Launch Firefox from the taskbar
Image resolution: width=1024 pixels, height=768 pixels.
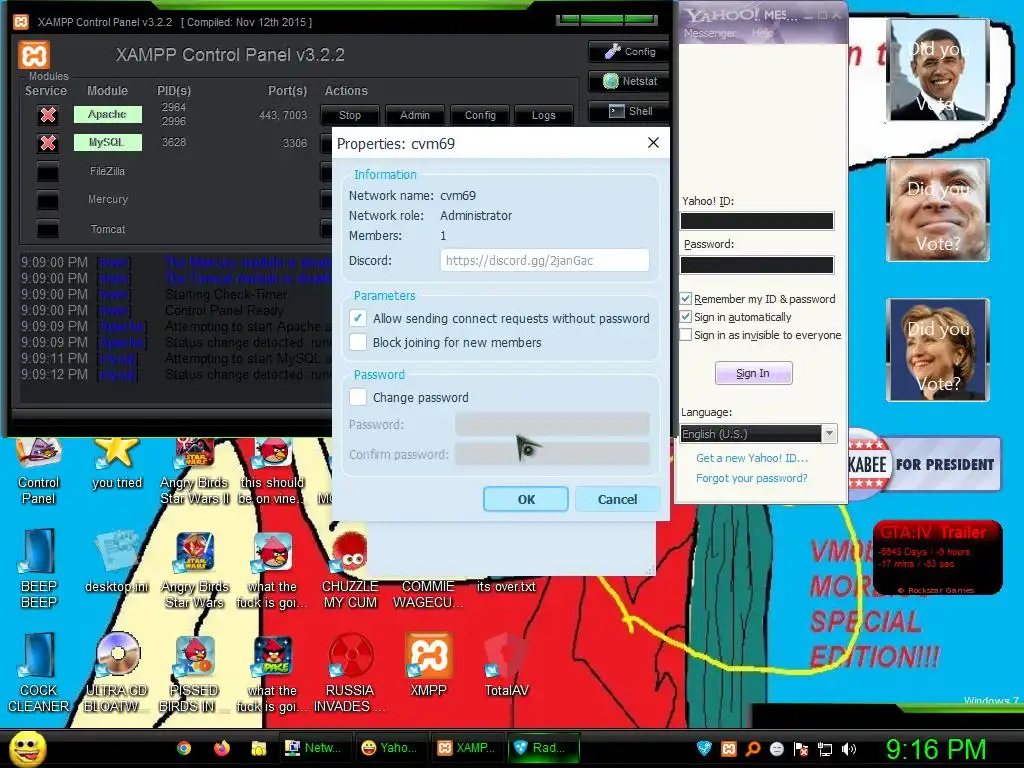click(x=222, y=748)
